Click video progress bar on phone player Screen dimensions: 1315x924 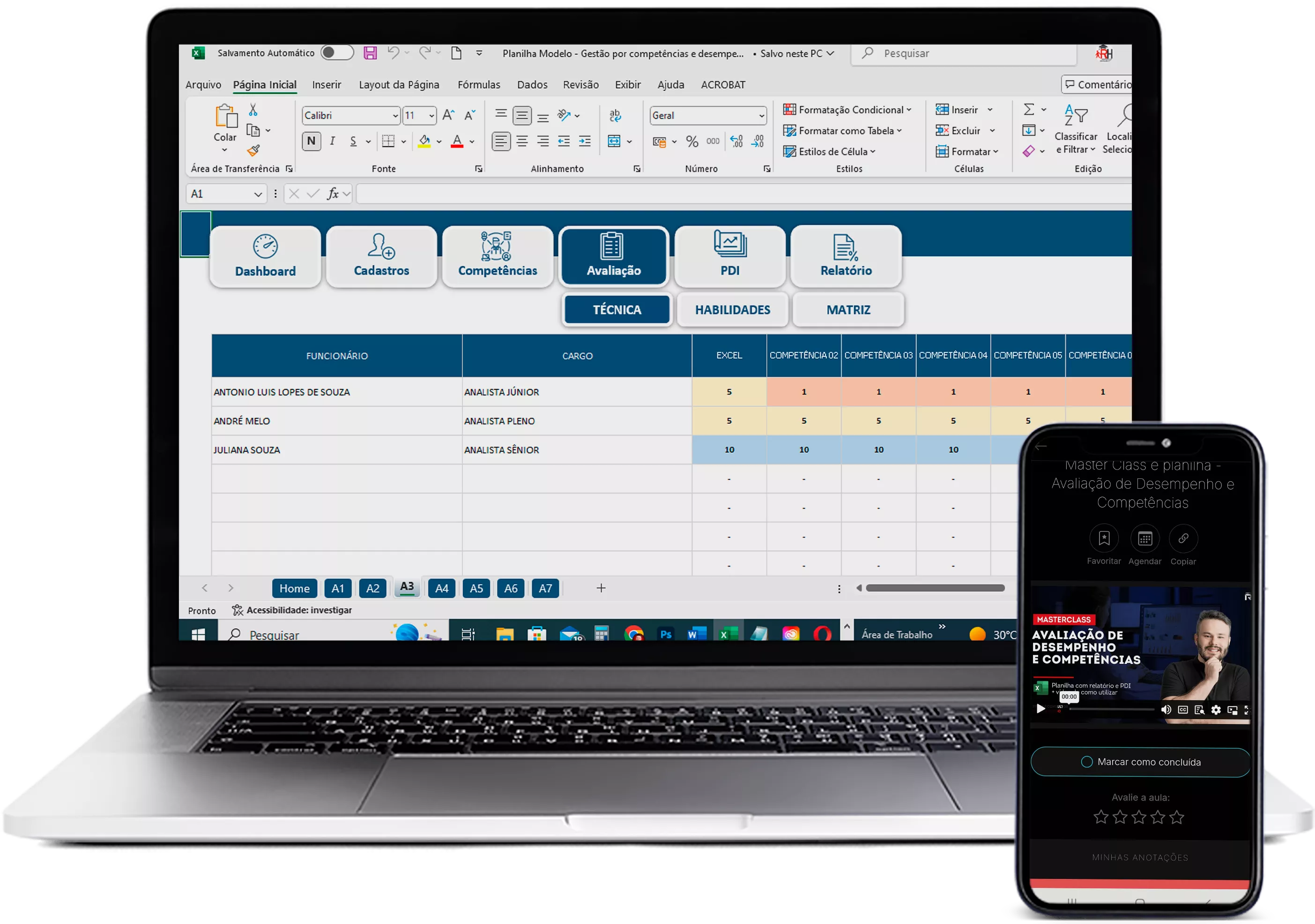pyautogui.click(x=1111, y=710)
